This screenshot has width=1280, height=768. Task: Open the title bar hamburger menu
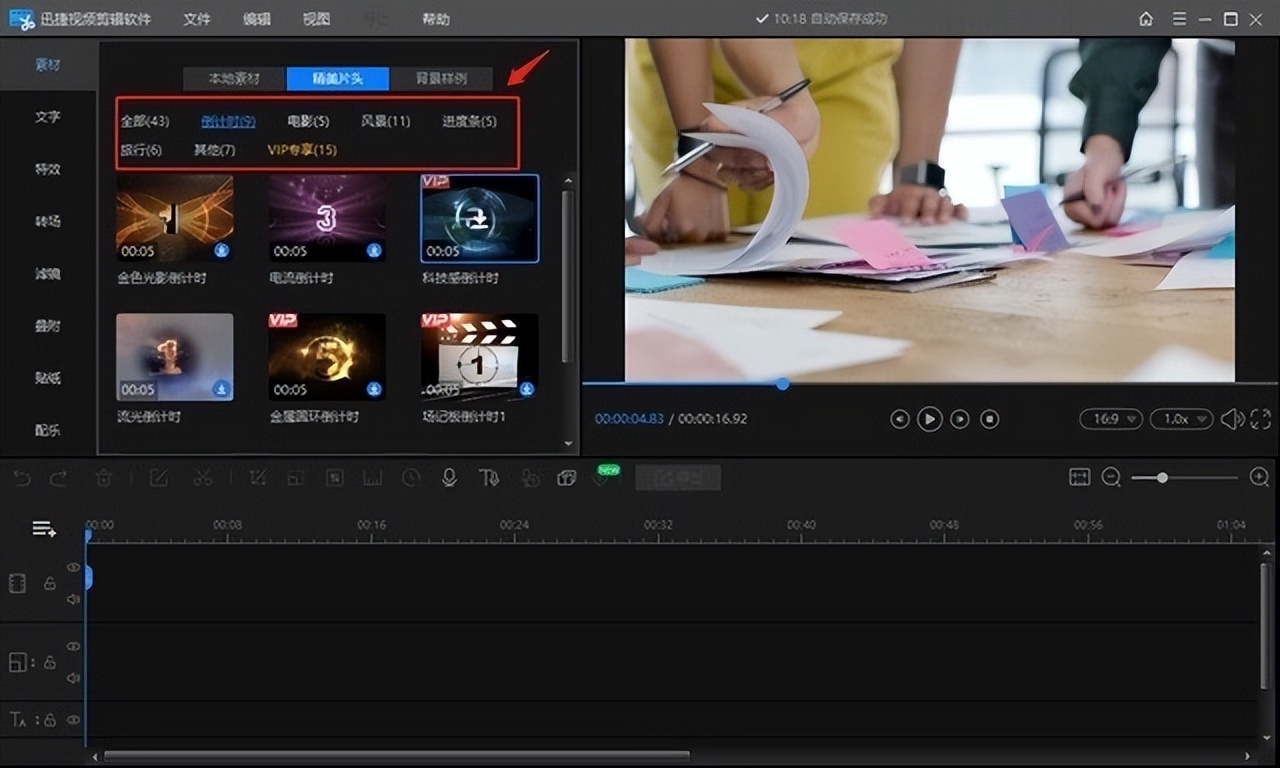coord(1180,19)
